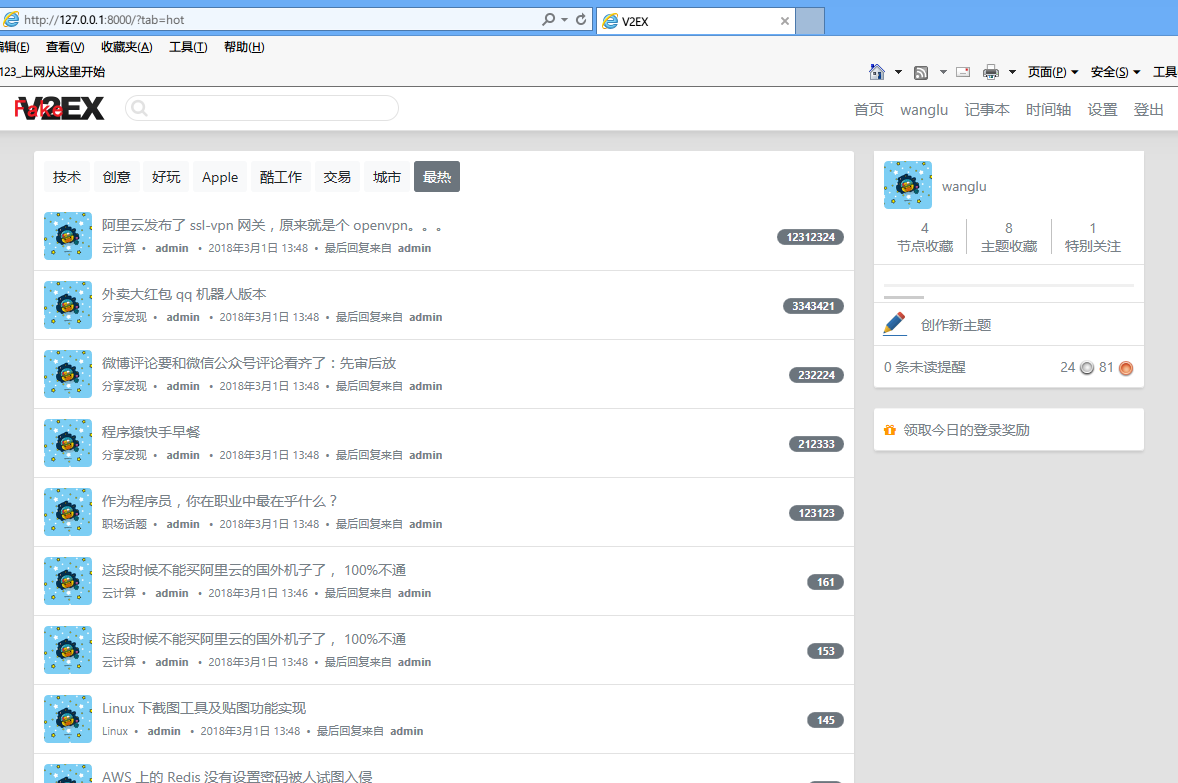Image resolution: width=1178 pixels, height=783 pixels.
Task: Open 主题收藏 in the sidebar
Action: (1009, 237)
